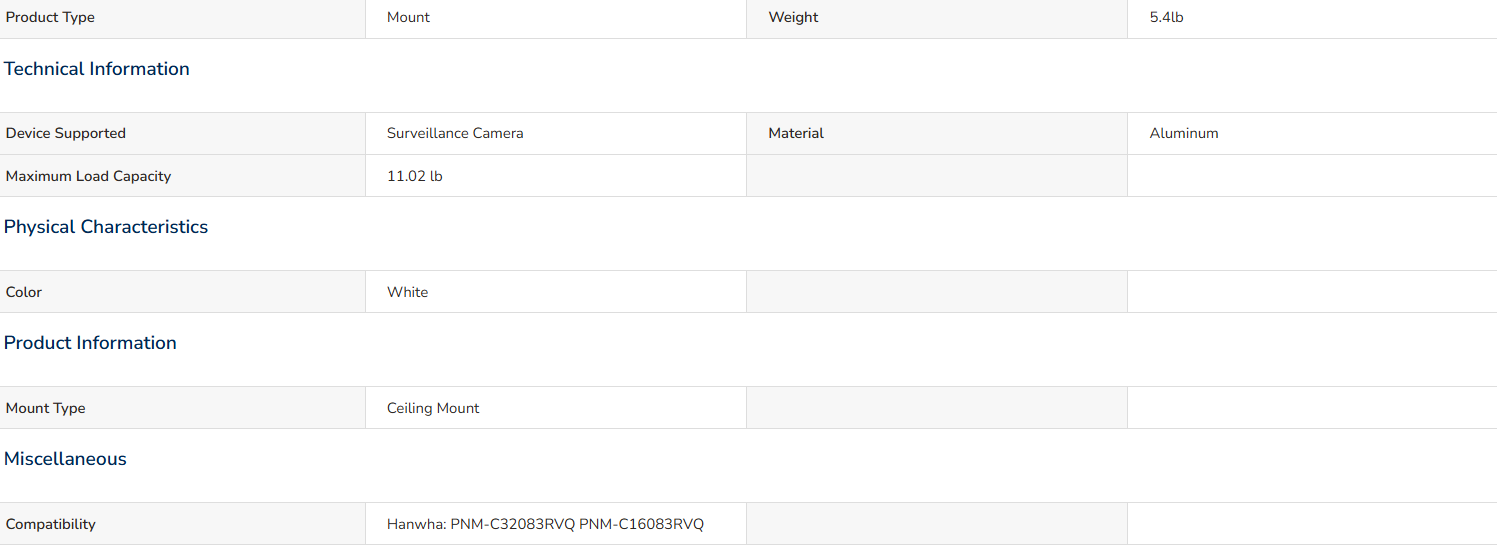The width and height of the screenshot is (1497, 552).
Task: Select the Surveillance Camera value
Action: [455, 133]
